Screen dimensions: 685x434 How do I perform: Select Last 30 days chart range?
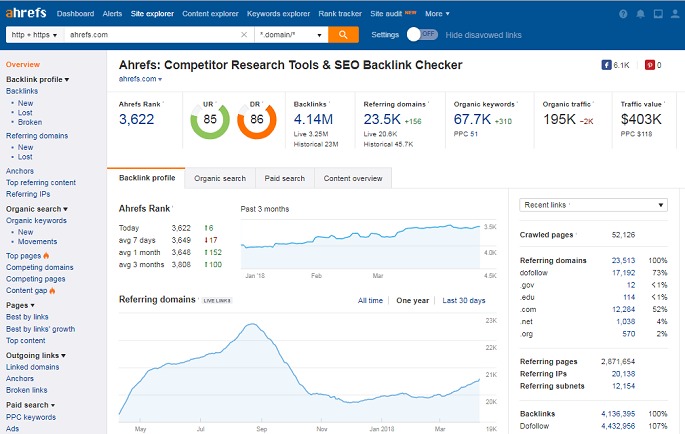(464, 300)
